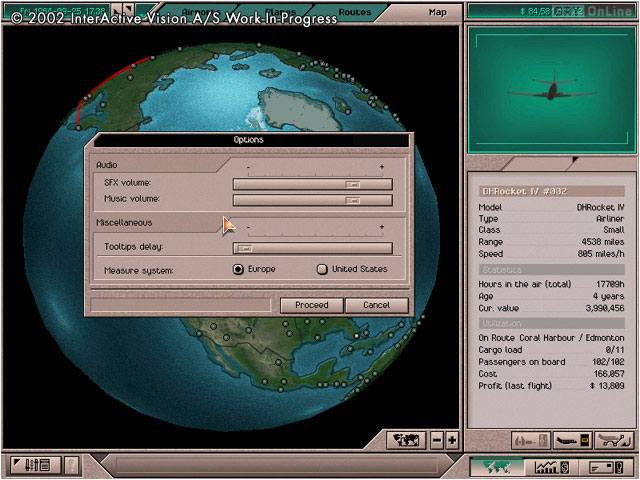Click the Miscellaneous section header
The image size is (640, 480).
(124, 222)
